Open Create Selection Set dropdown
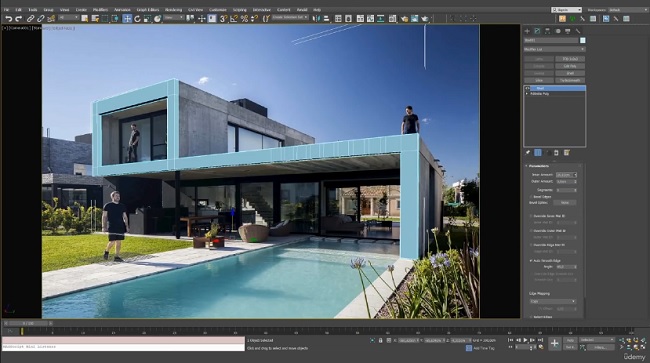This screenshot has width=650, height=363. 290,18
